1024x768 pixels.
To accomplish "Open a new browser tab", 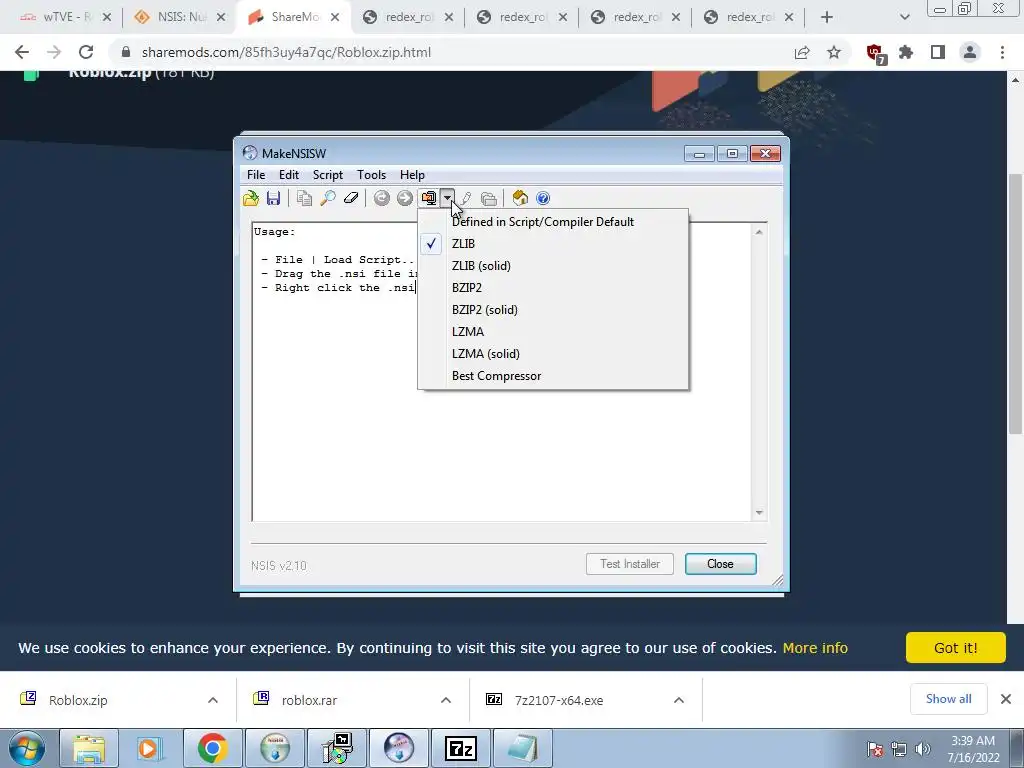I will pyautogui.click(x=827, y=17).
